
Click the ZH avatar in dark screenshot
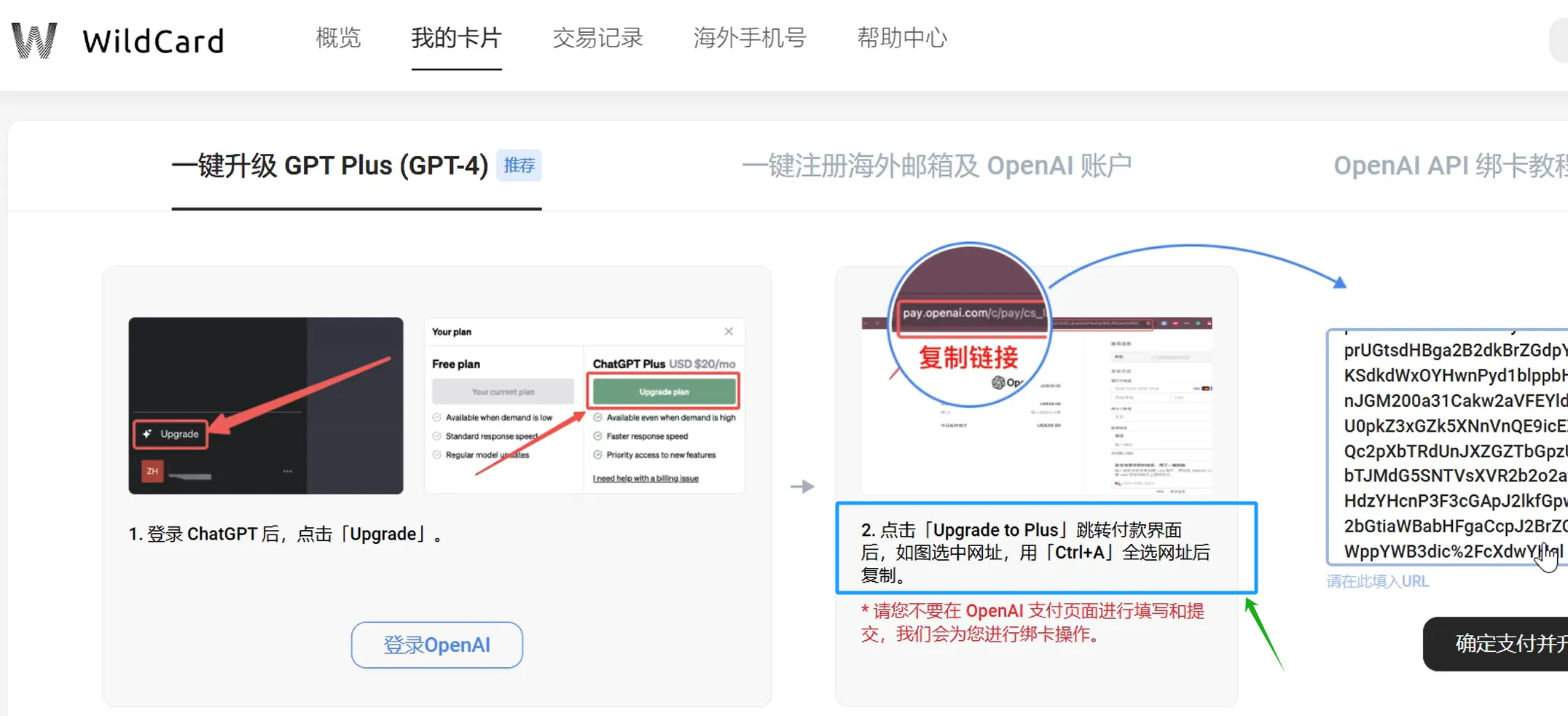[x=152, y=471]
